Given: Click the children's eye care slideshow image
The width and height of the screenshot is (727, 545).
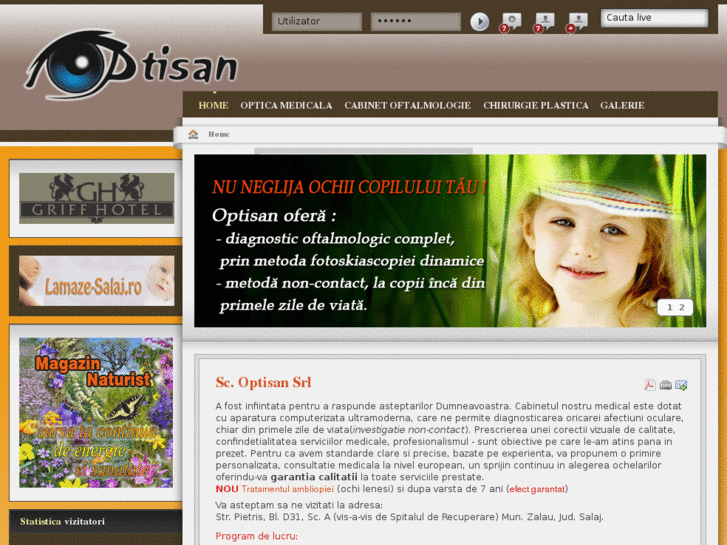Looking at the screenshot, I should (450, 241).
